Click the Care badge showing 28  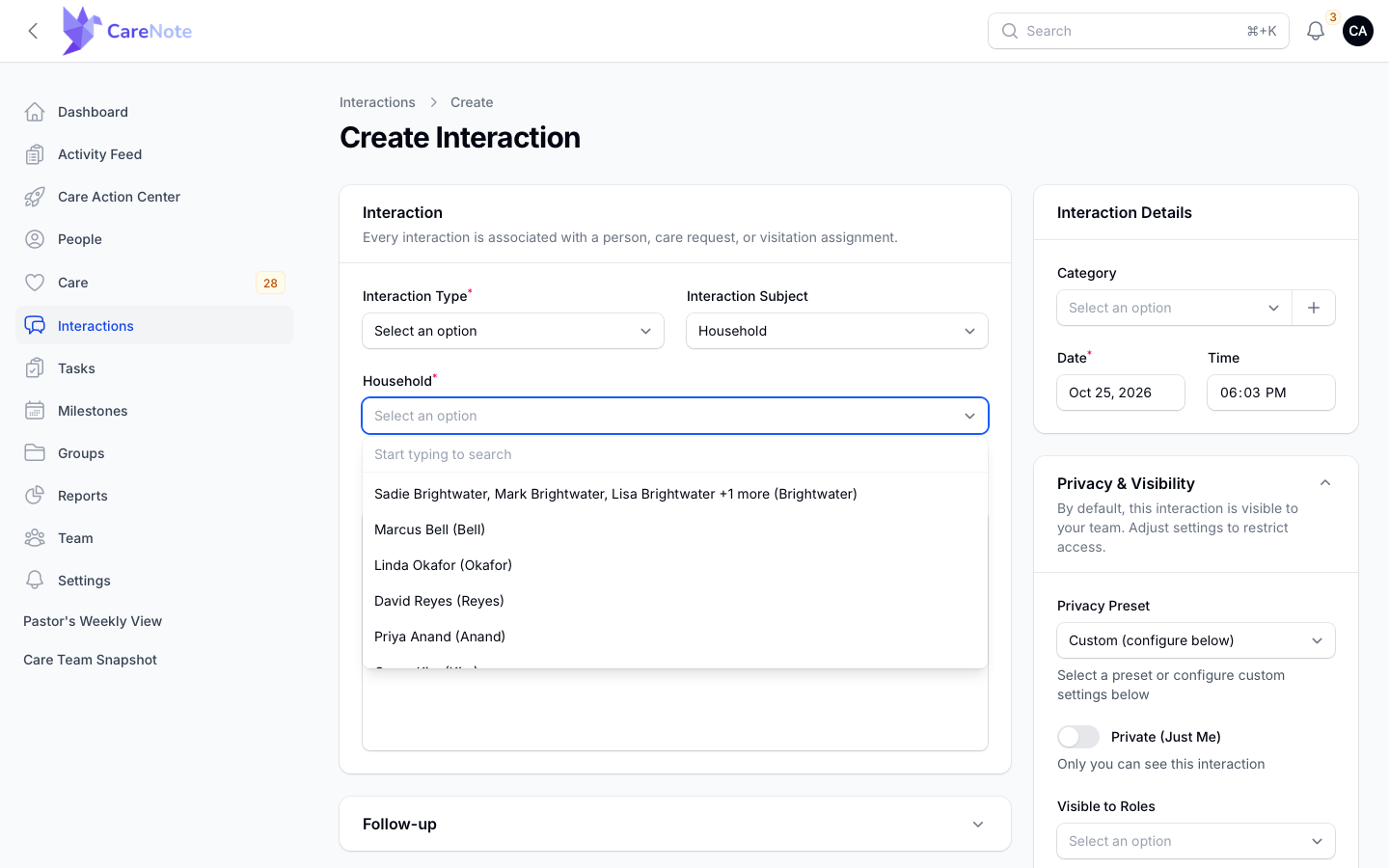(270, 283)
